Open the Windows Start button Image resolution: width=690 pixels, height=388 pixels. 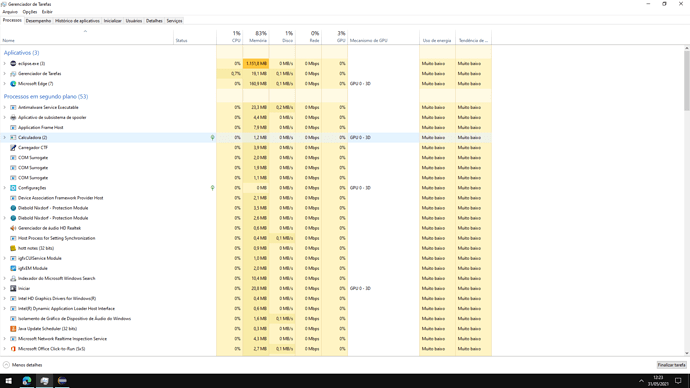click(x=8, y=381)
